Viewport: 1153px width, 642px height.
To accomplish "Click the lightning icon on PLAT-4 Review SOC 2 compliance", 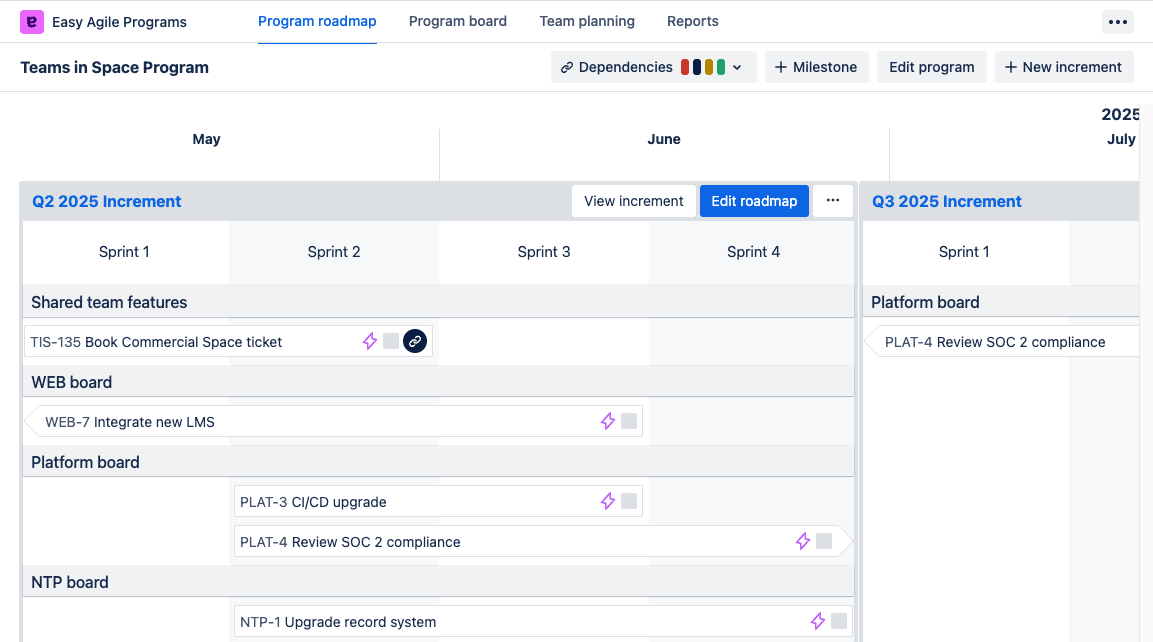I will 802,541.
